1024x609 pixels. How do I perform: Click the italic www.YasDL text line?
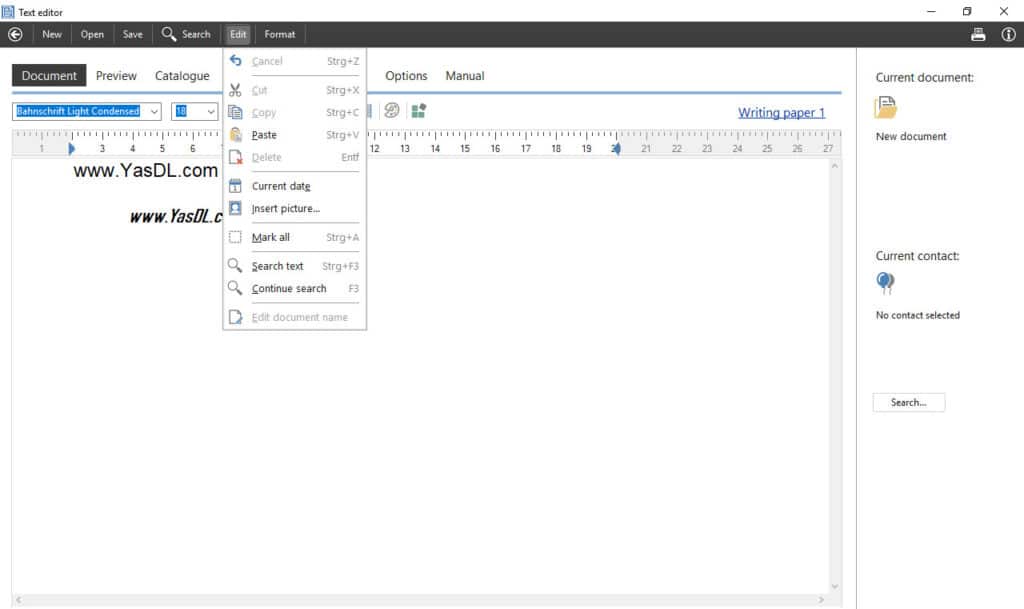click(176, 216)
